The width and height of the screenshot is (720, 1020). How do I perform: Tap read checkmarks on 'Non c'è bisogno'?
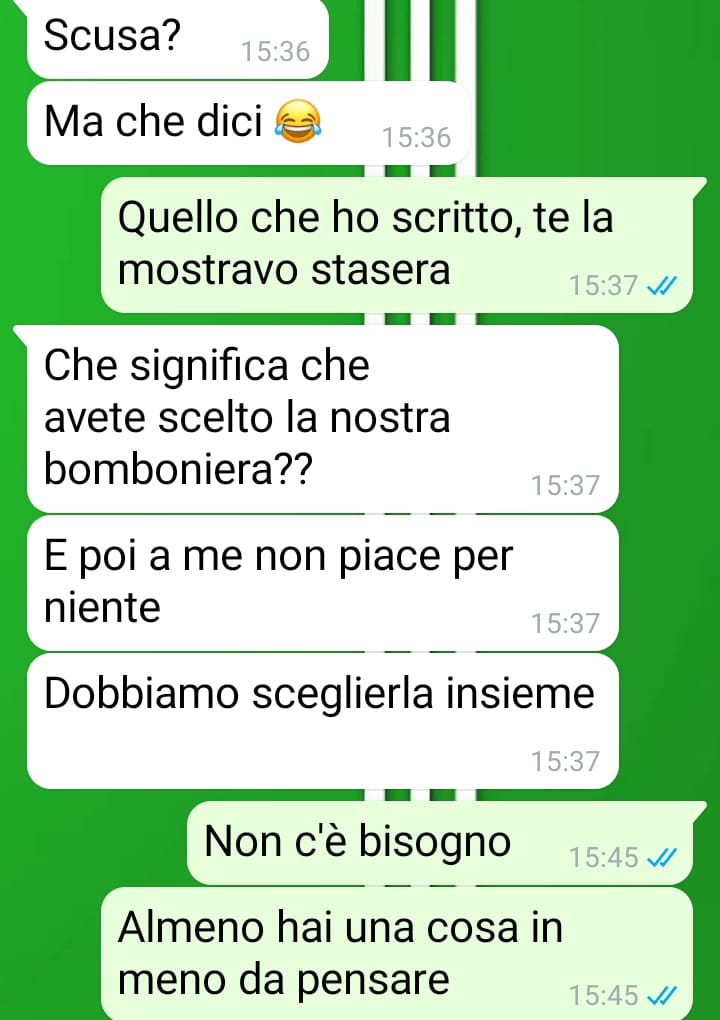[x=662, y=857]
